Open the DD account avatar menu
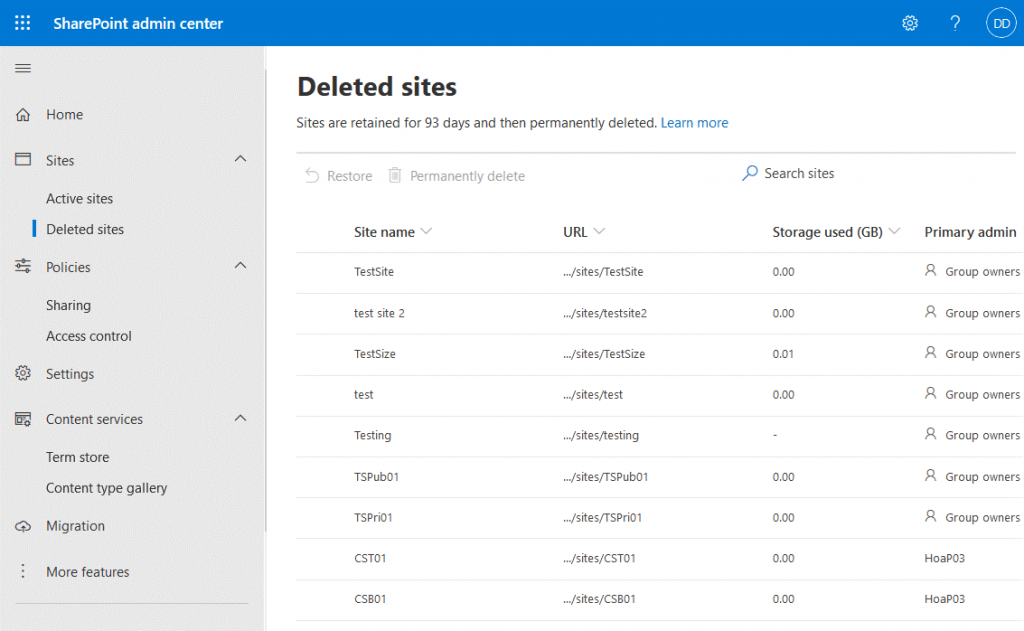This screenshot has width=1024, height=631. pyautogui.click(x=1000, y=22)
